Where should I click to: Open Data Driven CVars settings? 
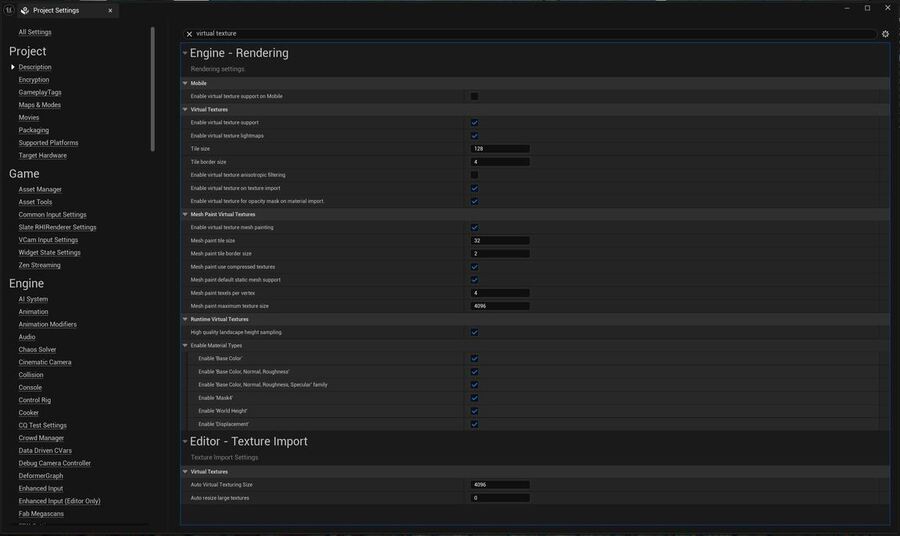pos(45,450)
